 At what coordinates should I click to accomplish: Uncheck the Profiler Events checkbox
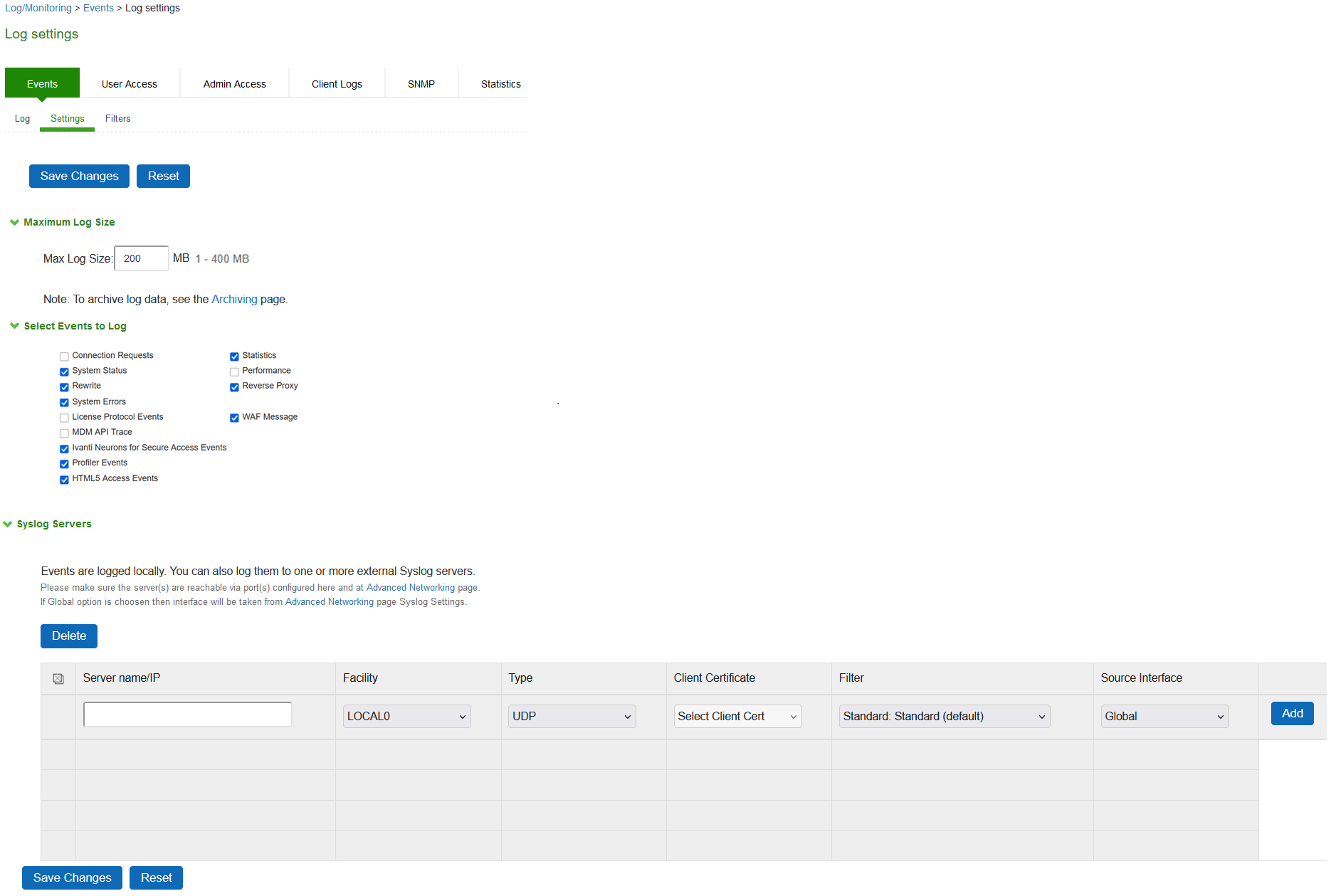[x=64, y=464]
